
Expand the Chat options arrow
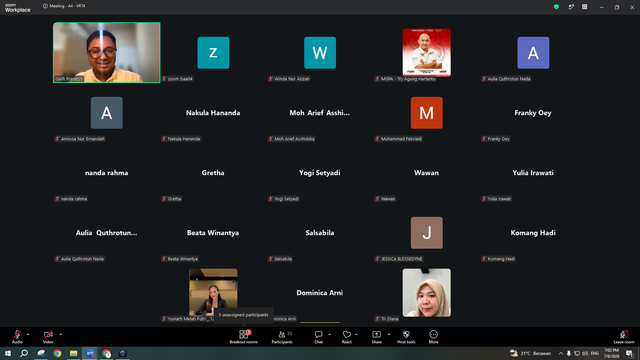coord(329,334)
